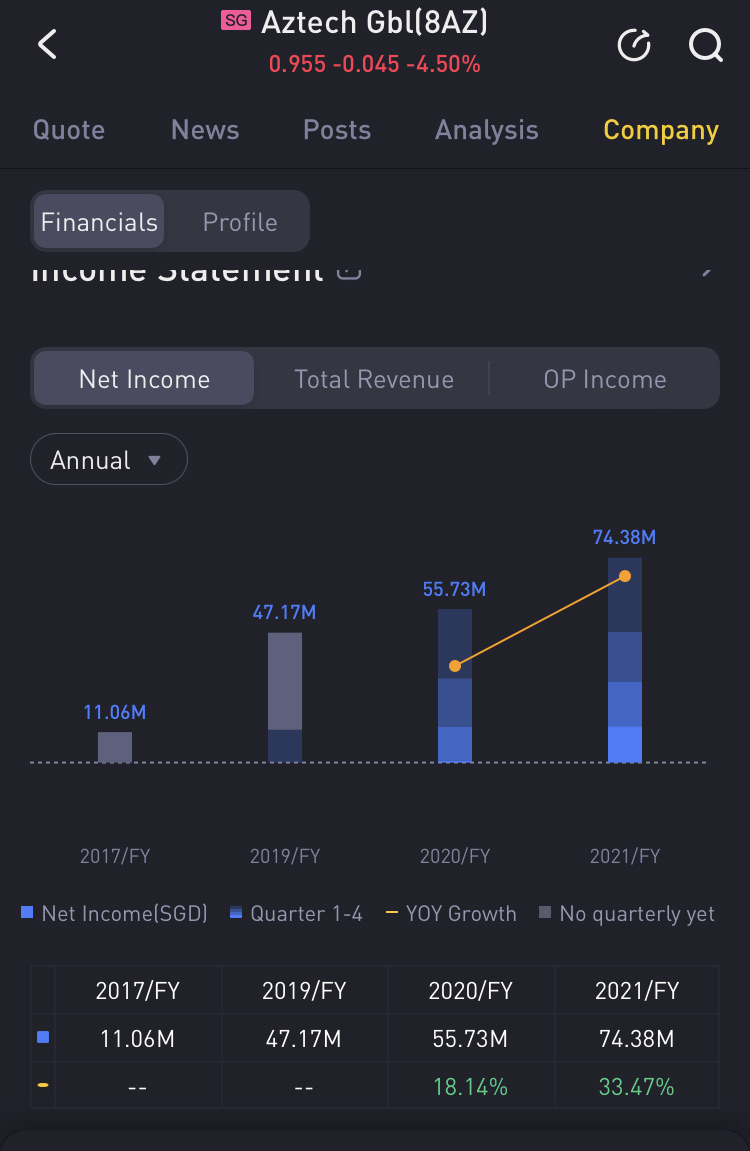Tap the refresh quote icon
Screen dimensions: 750x1151
coord(634,45)
